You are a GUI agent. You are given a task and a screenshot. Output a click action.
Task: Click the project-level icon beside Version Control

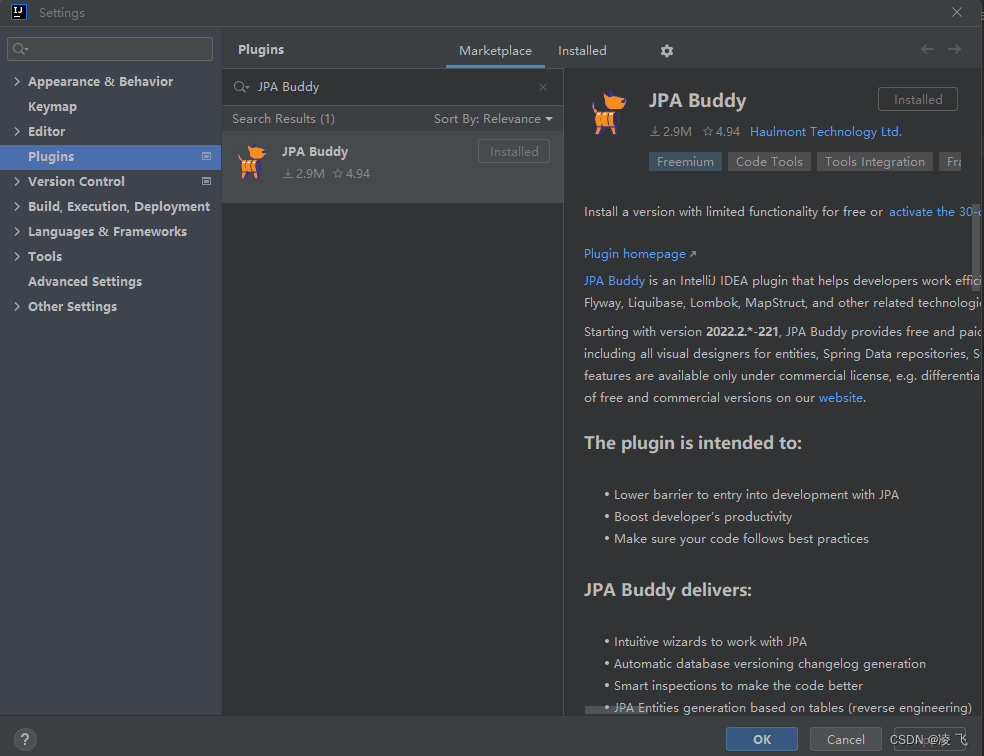tap(206, 181)
